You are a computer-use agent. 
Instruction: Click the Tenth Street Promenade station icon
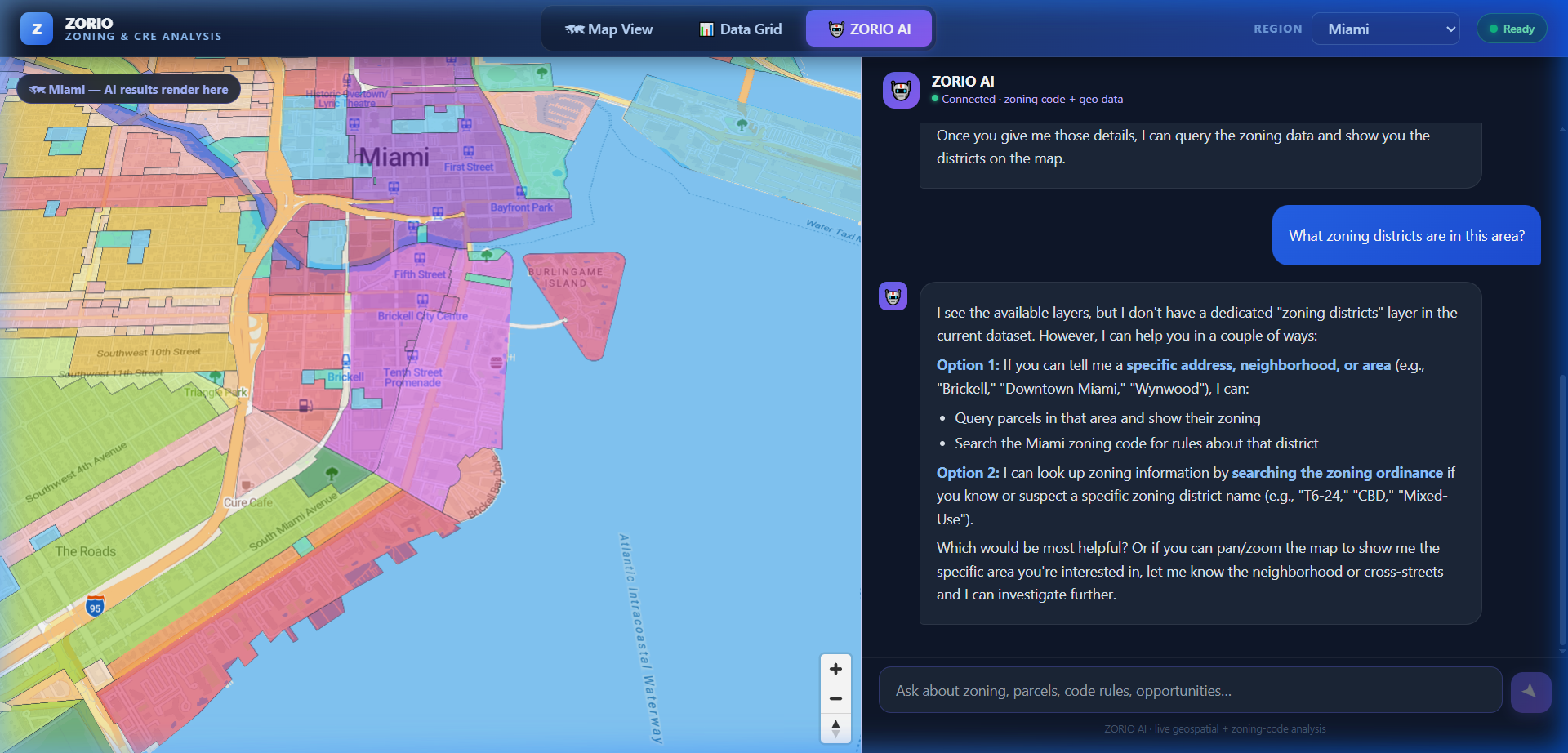click(x=412, y=356)
